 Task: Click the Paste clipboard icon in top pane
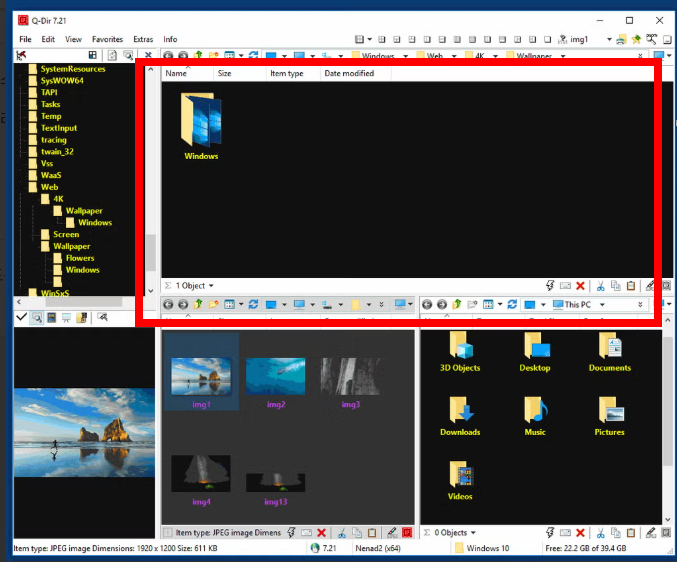[631, 286]
